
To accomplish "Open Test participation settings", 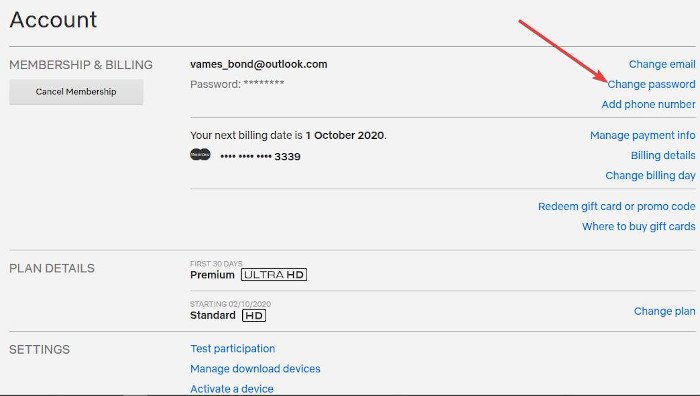I will [x=233, y=349].
